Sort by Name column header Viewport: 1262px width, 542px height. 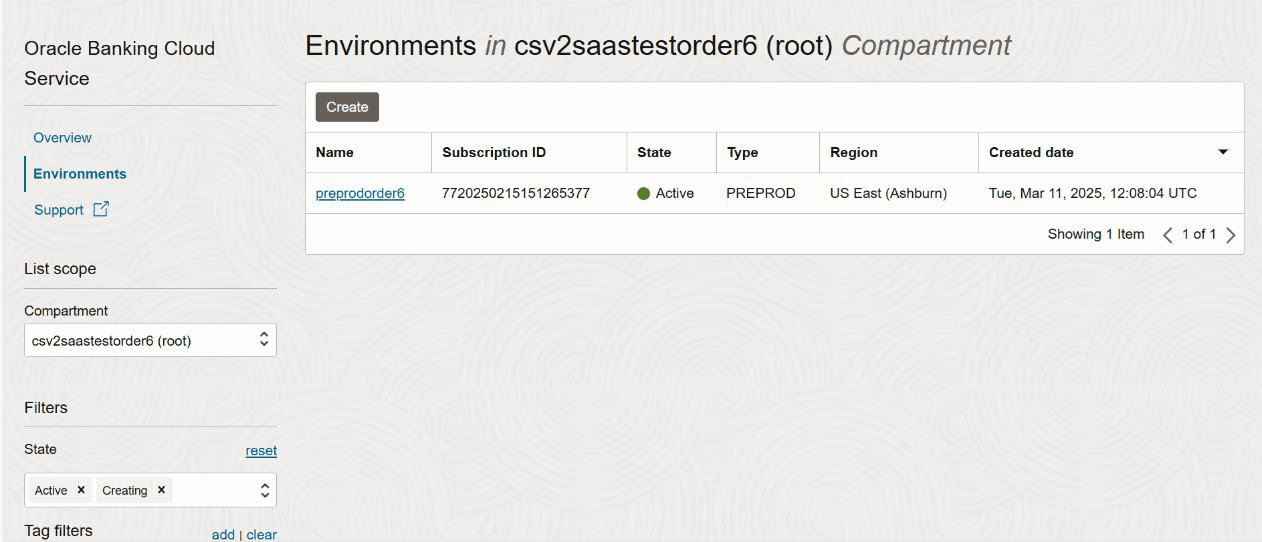(335, 153)
